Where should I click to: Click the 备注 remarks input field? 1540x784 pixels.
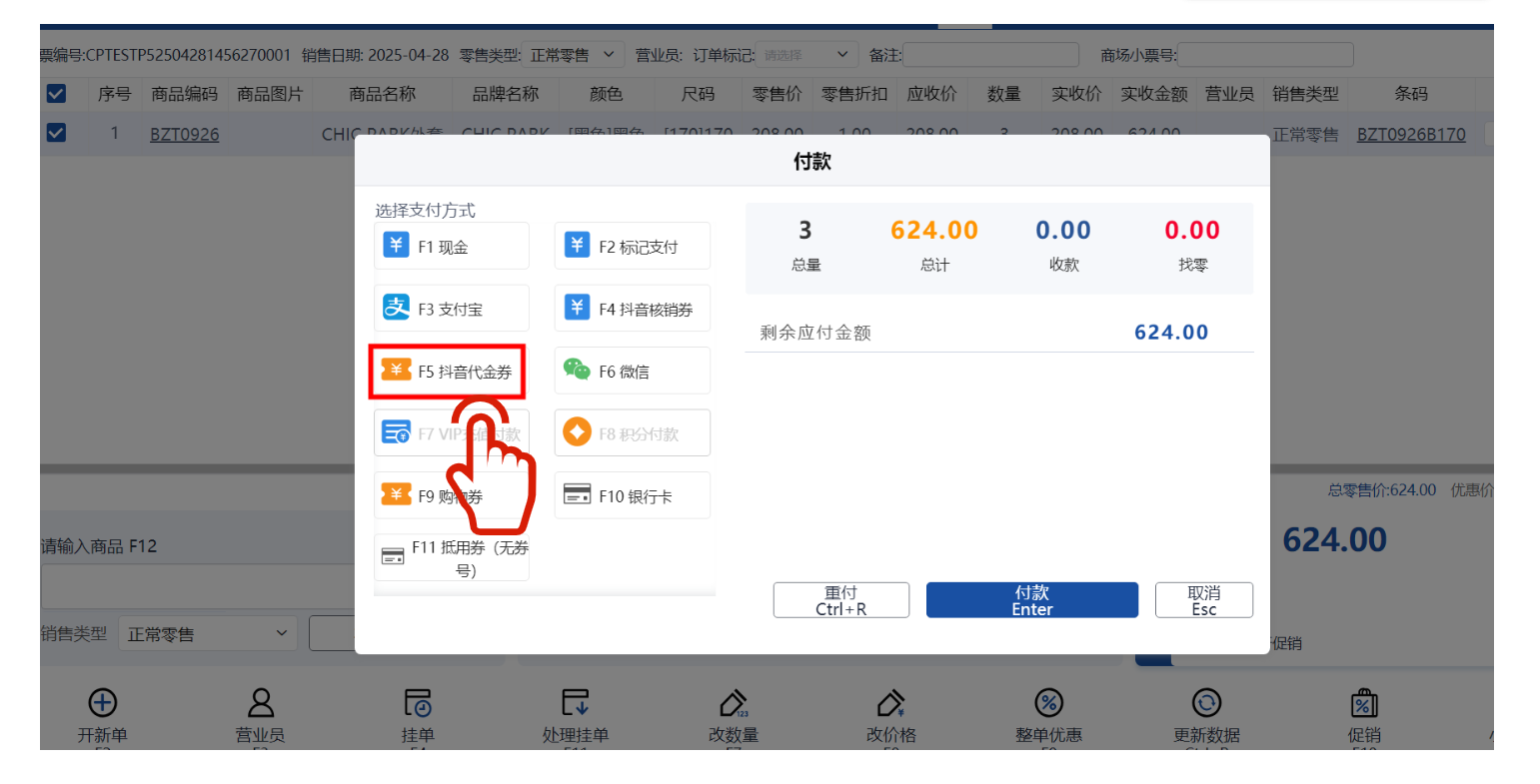990,55
